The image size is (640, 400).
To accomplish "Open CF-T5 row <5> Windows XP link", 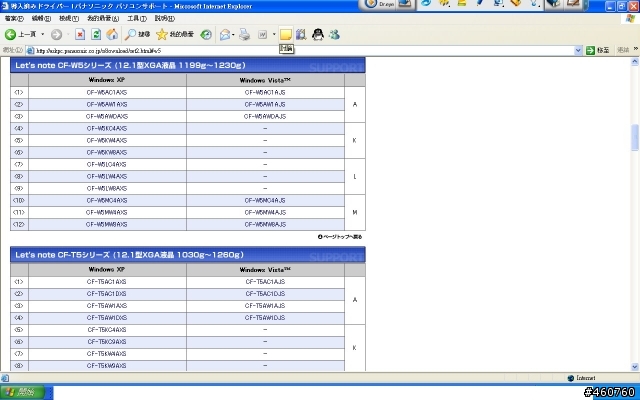I will (107, 330).
